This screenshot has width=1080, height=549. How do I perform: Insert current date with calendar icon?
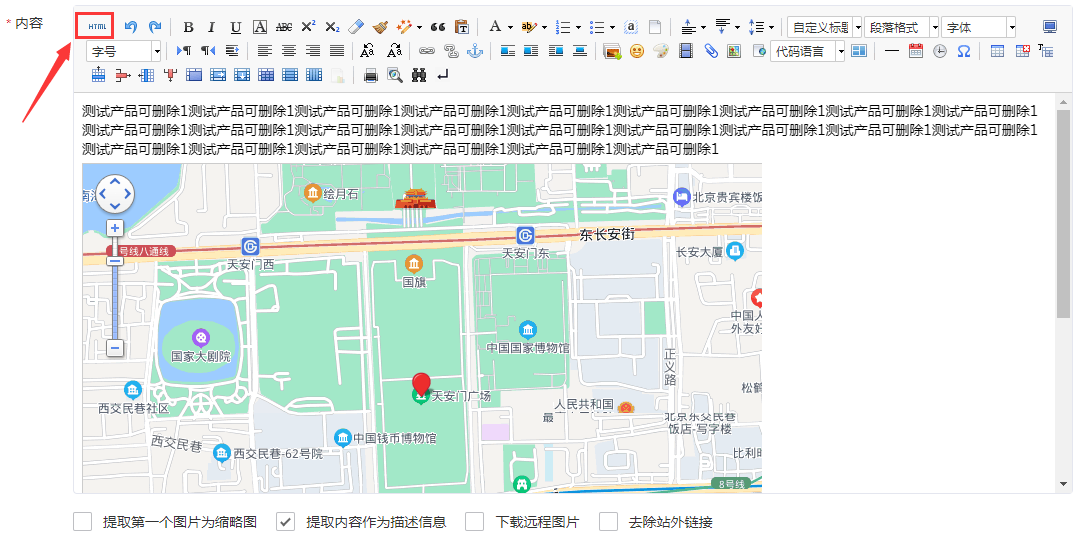click(915, 51)
